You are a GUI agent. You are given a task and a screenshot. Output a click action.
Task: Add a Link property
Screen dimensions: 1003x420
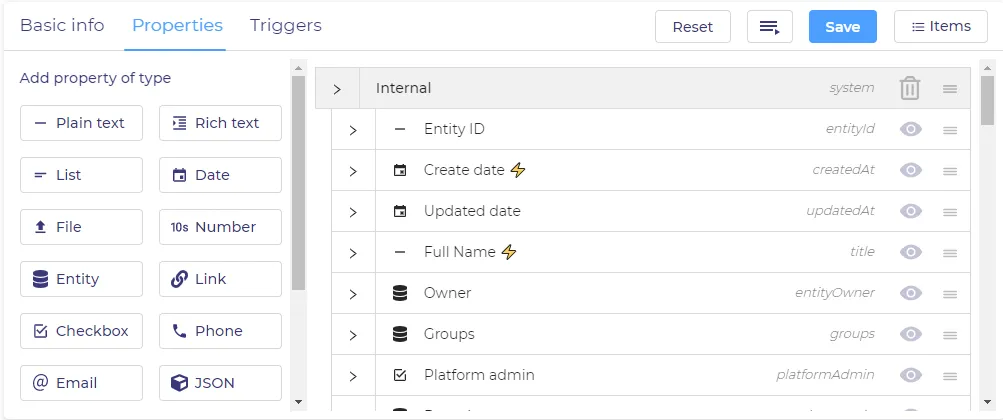pyautogui.click(x=220, y=279)
